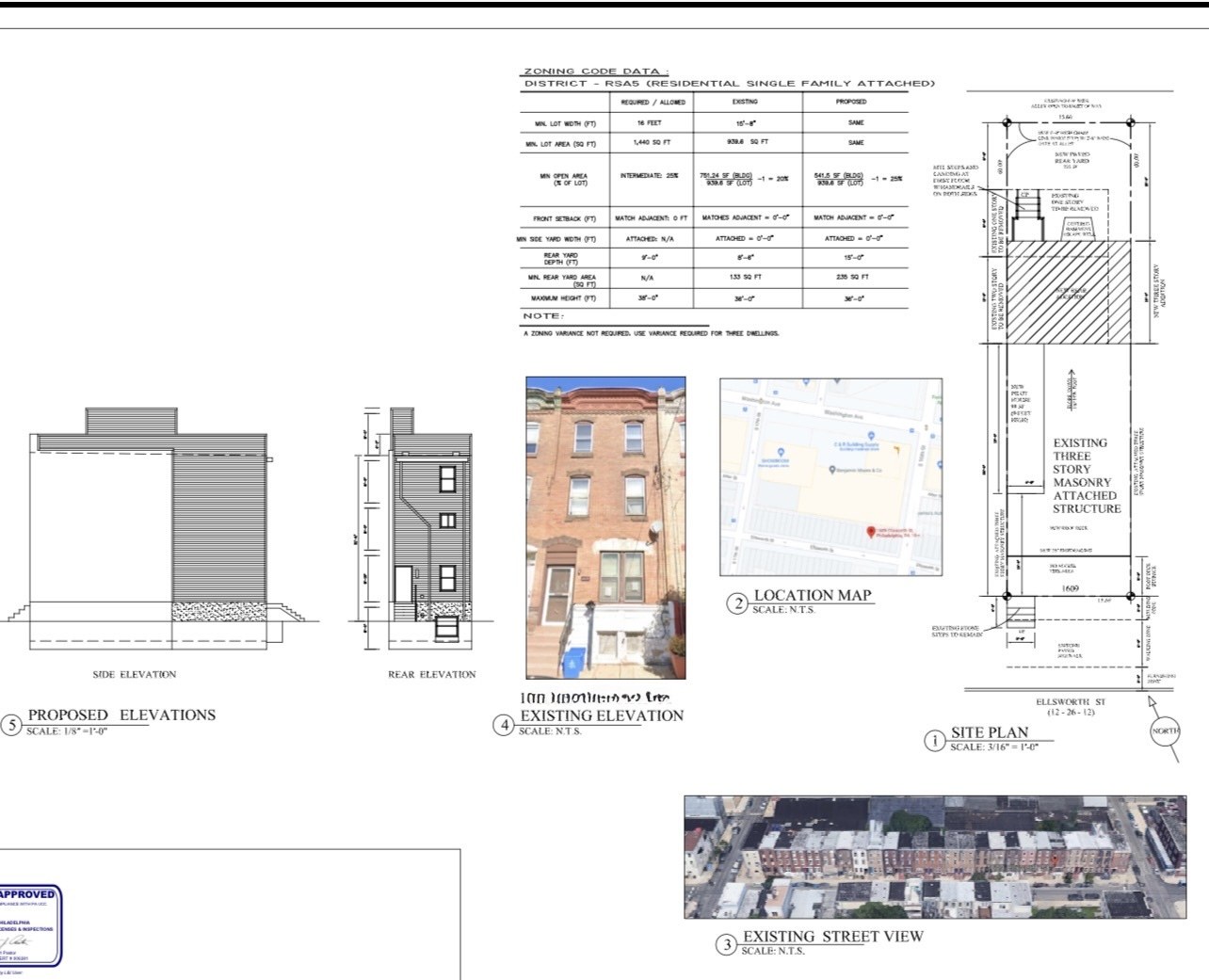Click the 'MAXIMUM HEIGHT (FT)' row label
The height and width of the screenshot is (980, 1209).
coord(563,298)
